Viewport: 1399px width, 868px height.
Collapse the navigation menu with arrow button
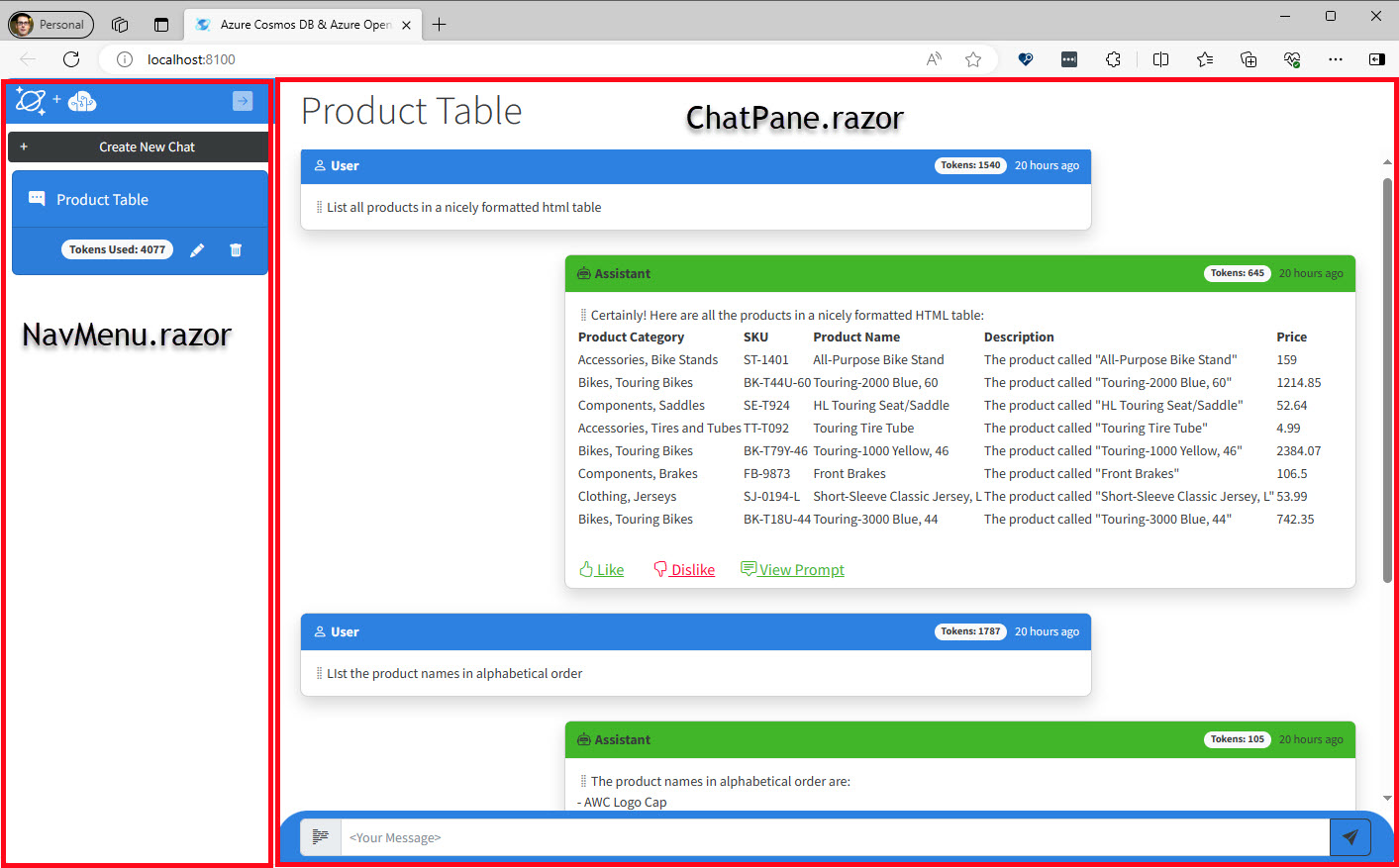pyautogui.click(x=243, y=101)
